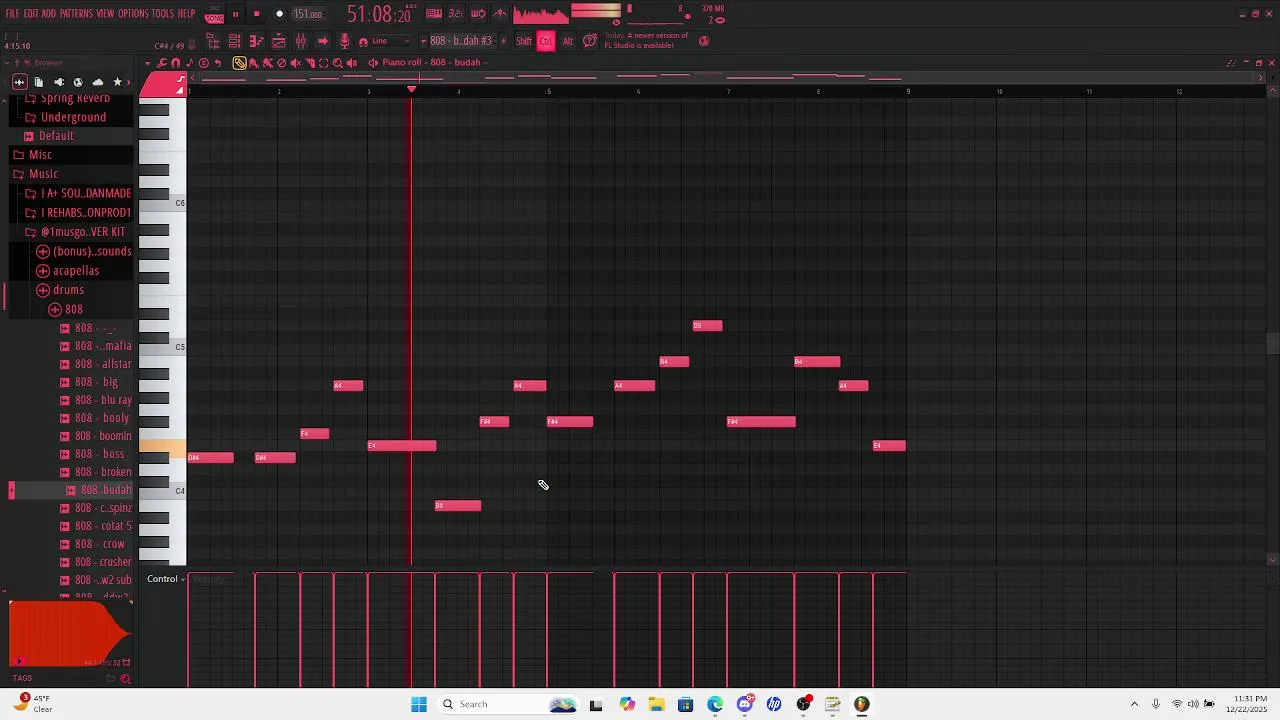The height and width of the screenshot is (720, 1280).
Task: Click the globe online news icon
Action: click(704, 41)
